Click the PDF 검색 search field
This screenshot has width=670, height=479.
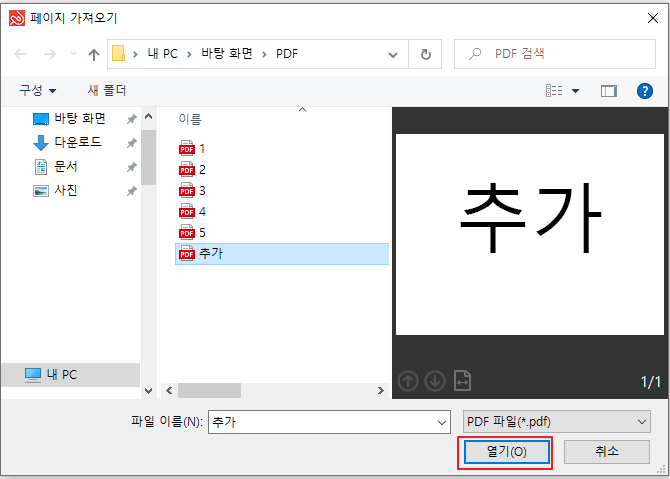[x=555, y=54]
